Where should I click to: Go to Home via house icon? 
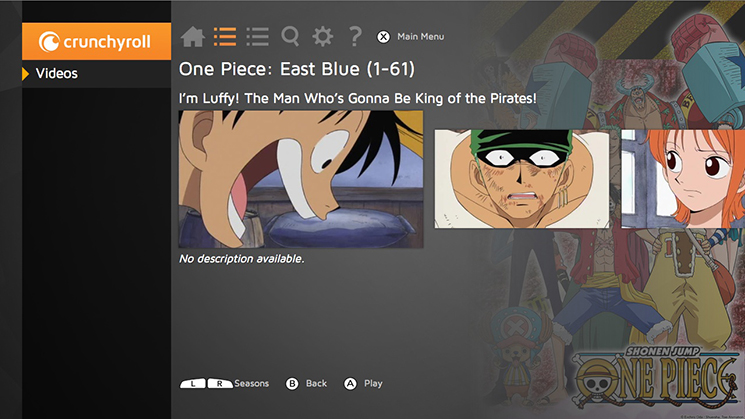click(x=193, y=37)
